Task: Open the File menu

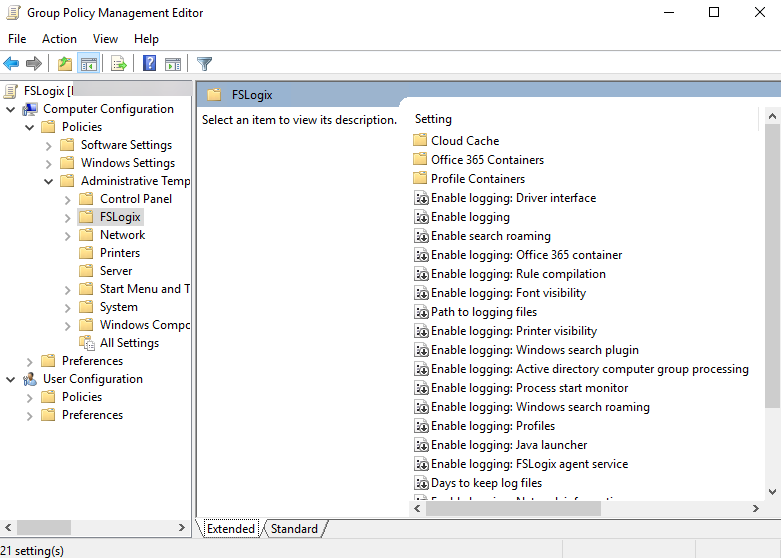Action: [17, 39]
